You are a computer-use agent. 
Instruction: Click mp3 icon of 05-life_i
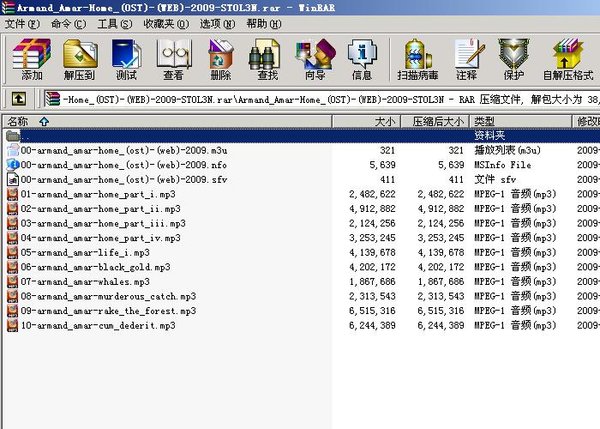13,252
